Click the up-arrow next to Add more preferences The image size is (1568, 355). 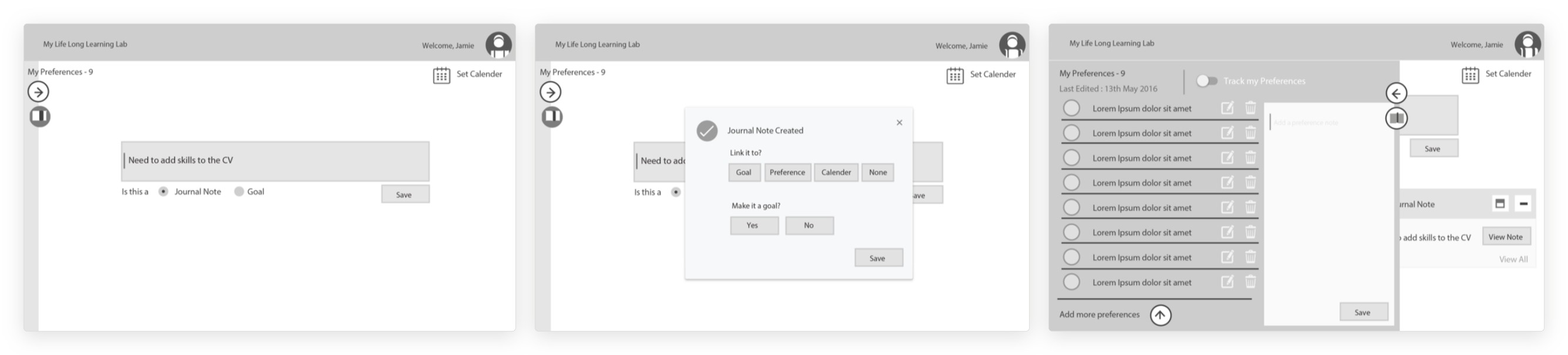click(x=1161, y=315)
